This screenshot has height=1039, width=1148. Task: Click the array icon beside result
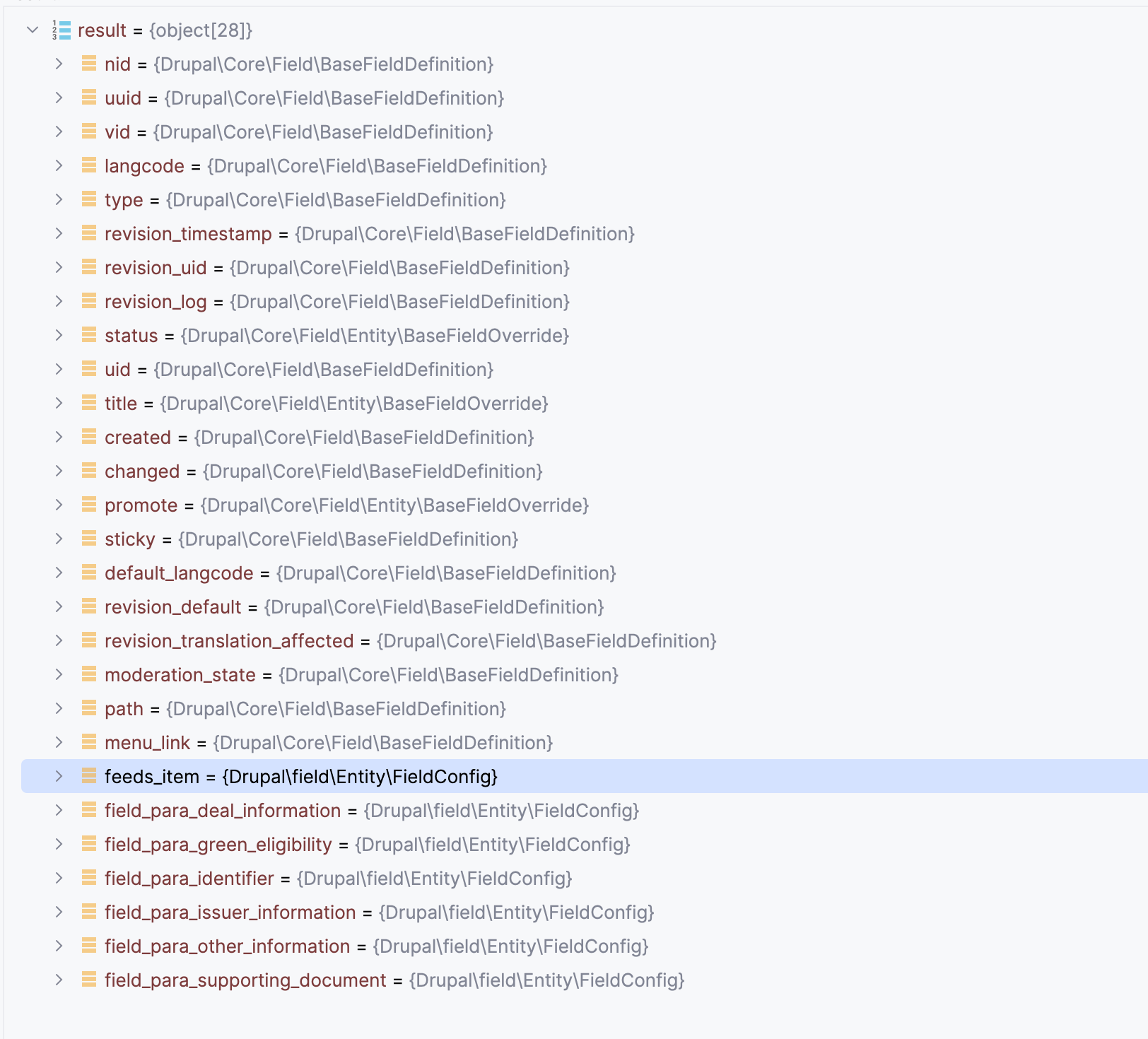(x=61, y=30)
